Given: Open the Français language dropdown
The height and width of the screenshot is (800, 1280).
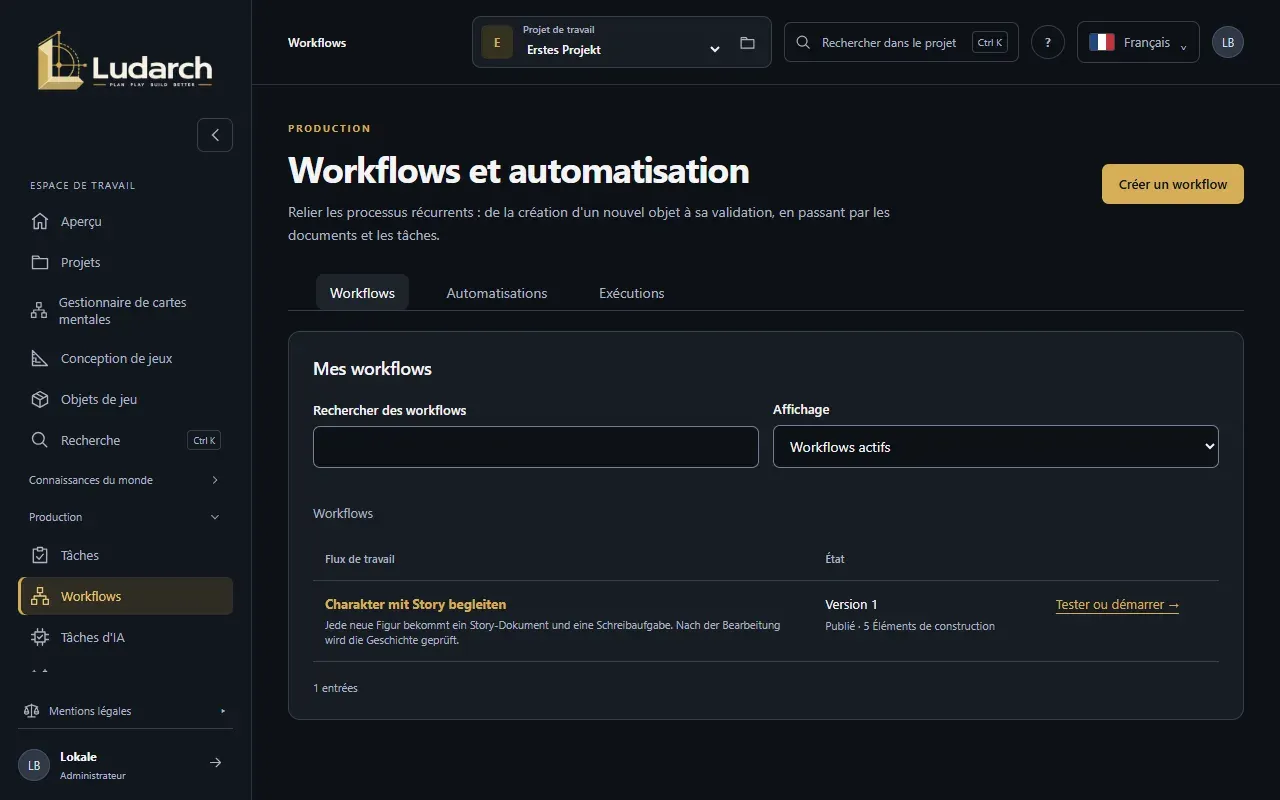Looking at the screenshot, I should pyautogui.click(x=1138, y=42).
